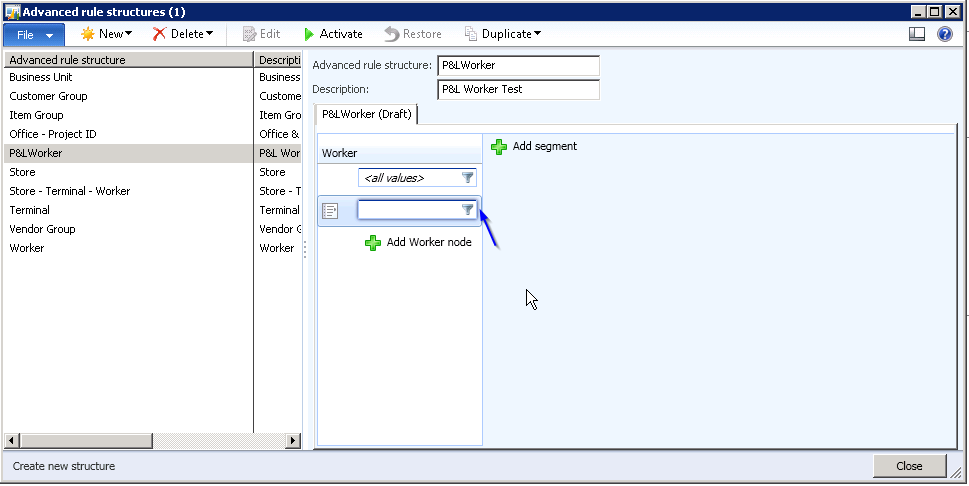Click the Add Worker node plus icon
This screenshot has width=969, height=486.
coord(373,243)
